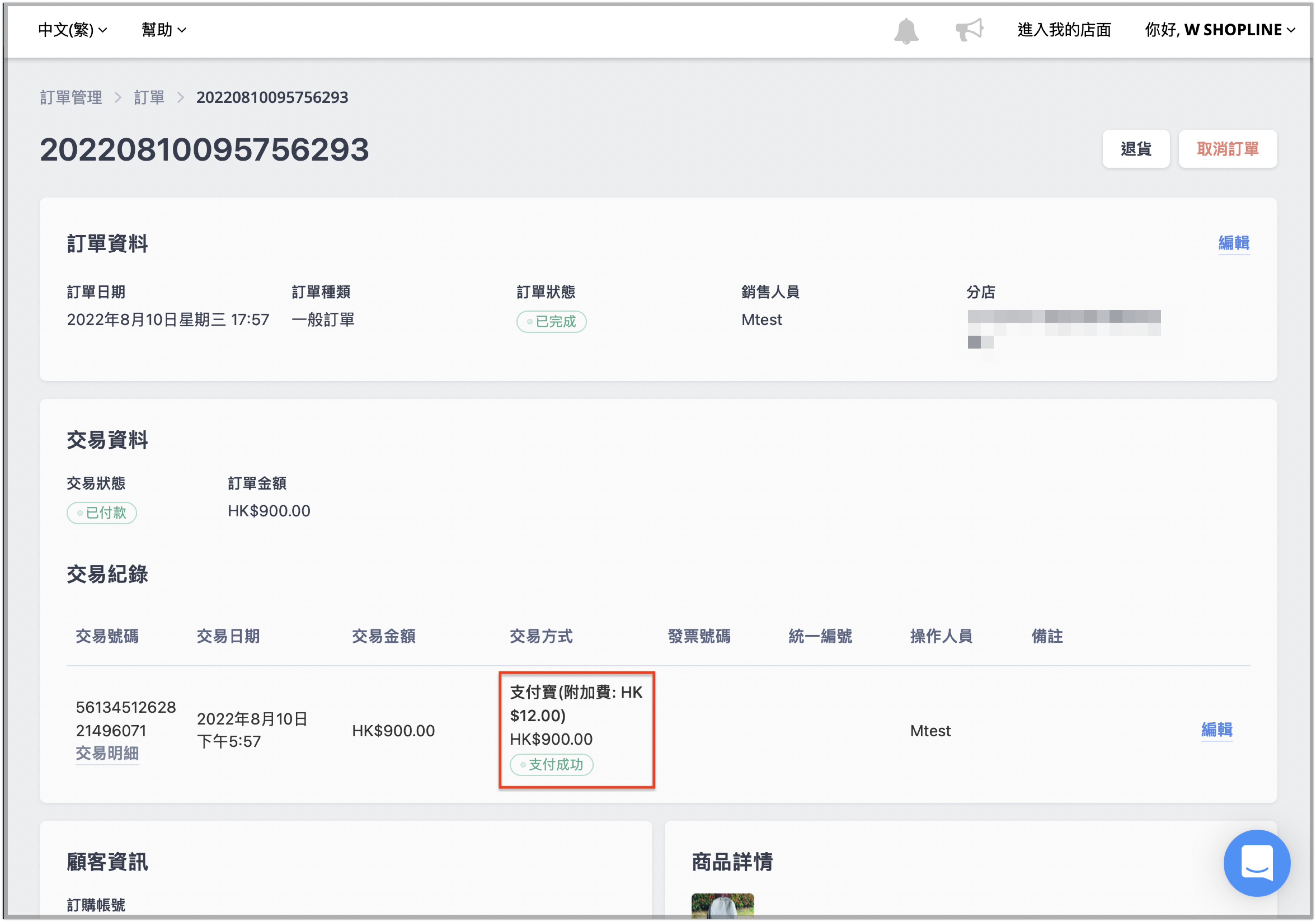Screen dimensions: 1316x922
Task: Select the 銷售人員 value Mtest
Action: 761,320
